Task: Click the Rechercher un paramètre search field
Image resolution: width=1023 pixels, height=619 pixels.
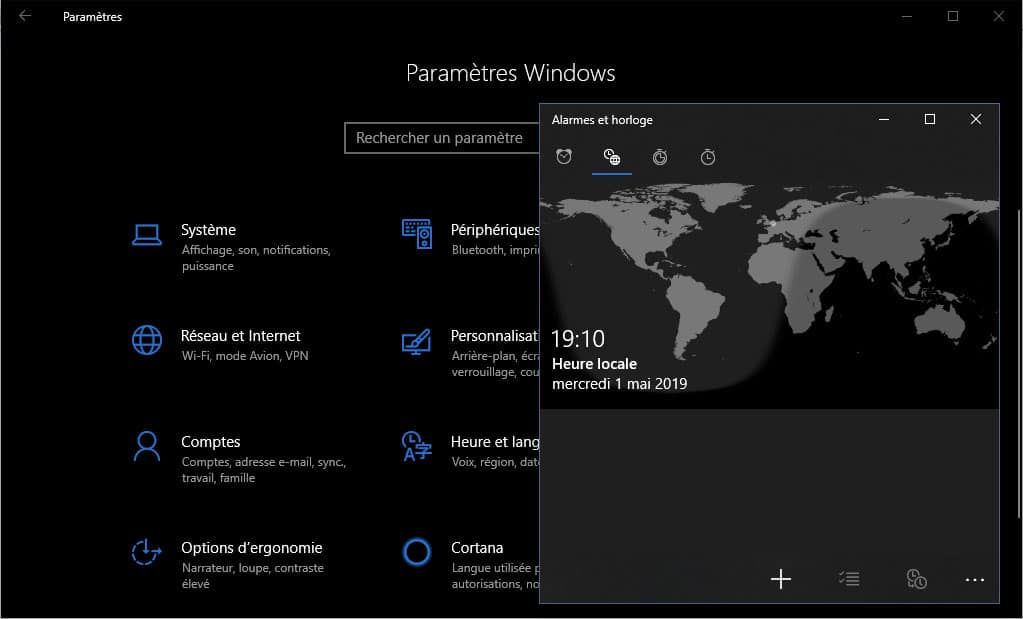Action: pos(442,138)
